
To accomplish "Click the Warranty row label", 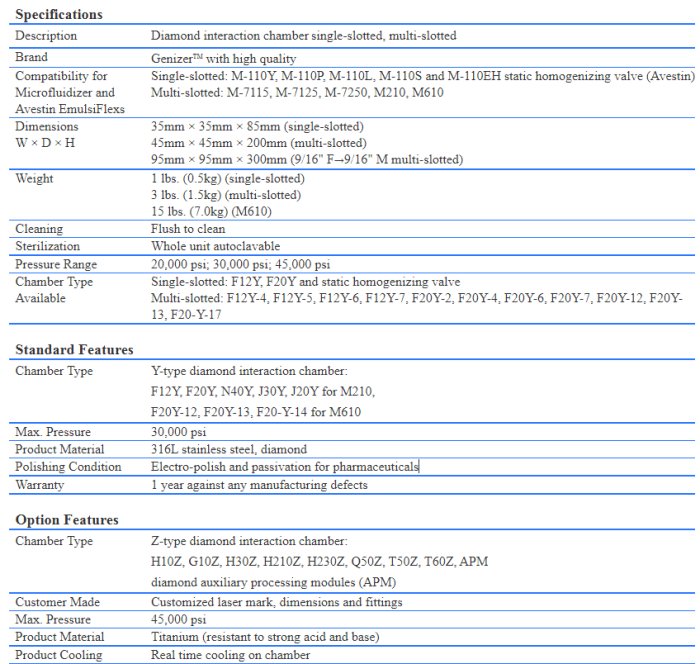I will (41, 485).
